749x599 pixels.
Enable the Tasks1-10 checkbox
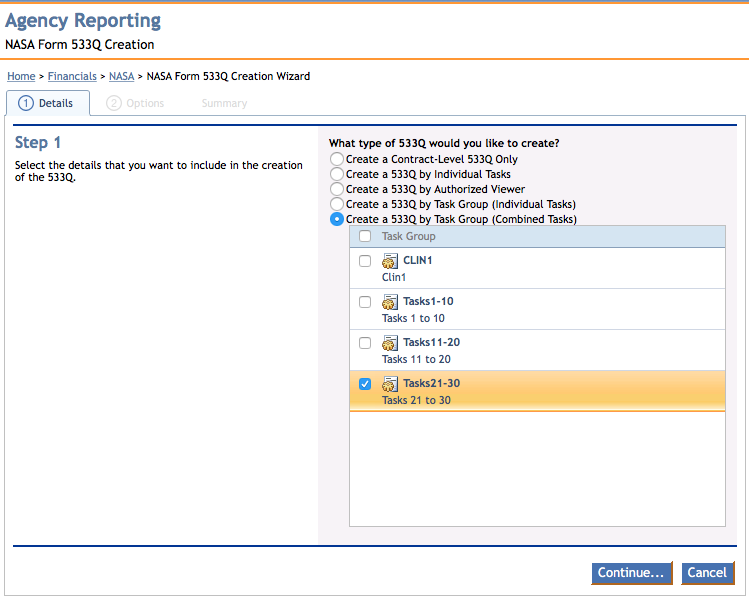click(365, 302)
